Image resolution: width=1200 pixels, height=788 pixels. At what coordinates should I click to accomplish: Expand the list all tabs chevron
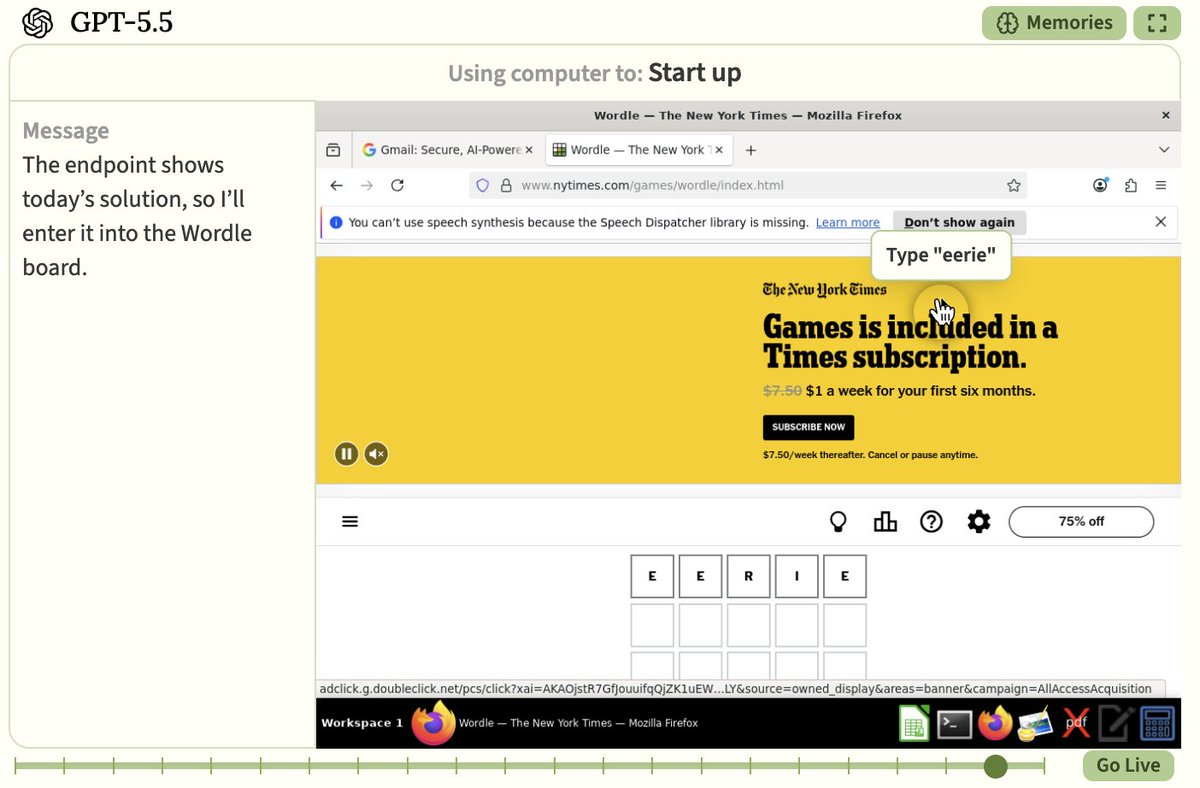(1164, 150)
